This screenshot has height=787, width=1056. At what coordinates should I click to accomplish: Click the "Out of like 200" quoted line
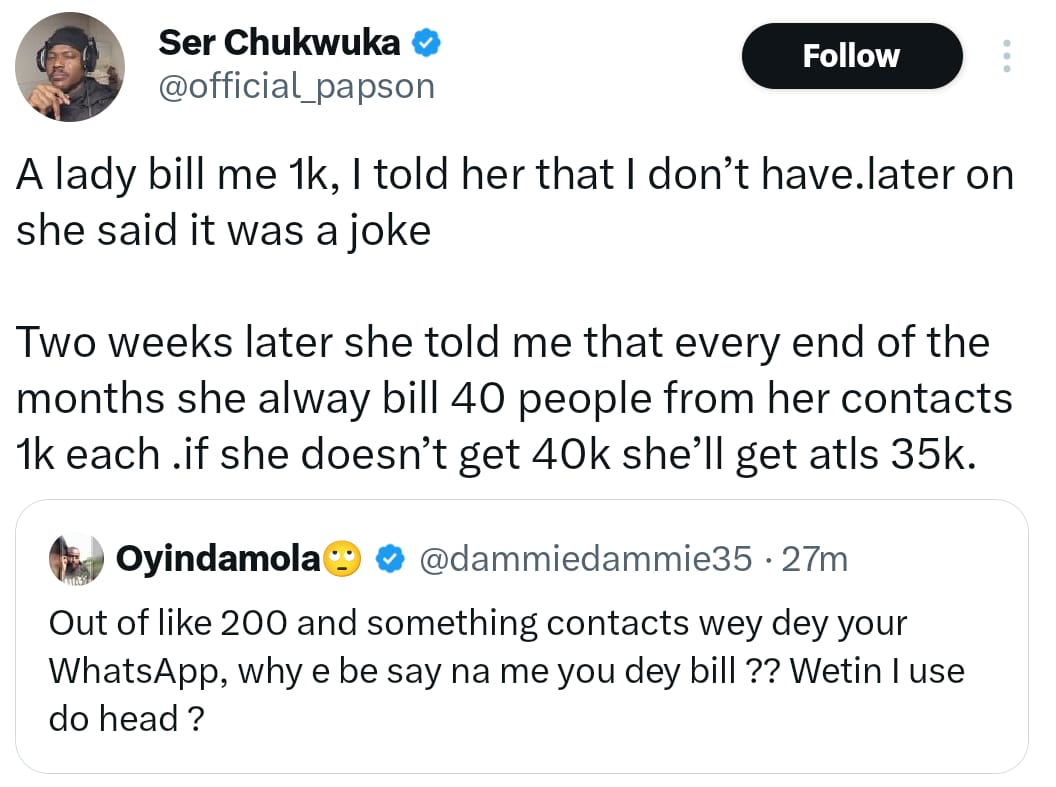point(478,623)
